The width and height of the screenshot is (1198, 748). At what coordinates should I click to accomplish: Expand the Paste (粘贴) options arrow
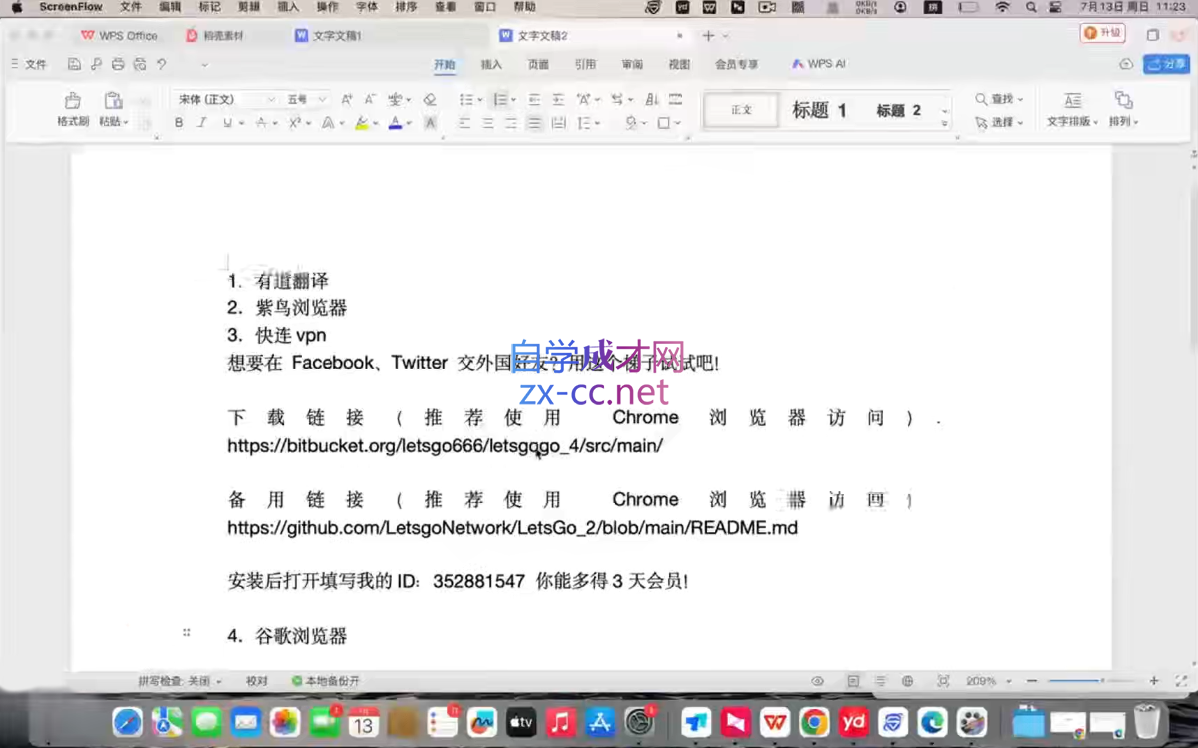coord(125,122)
